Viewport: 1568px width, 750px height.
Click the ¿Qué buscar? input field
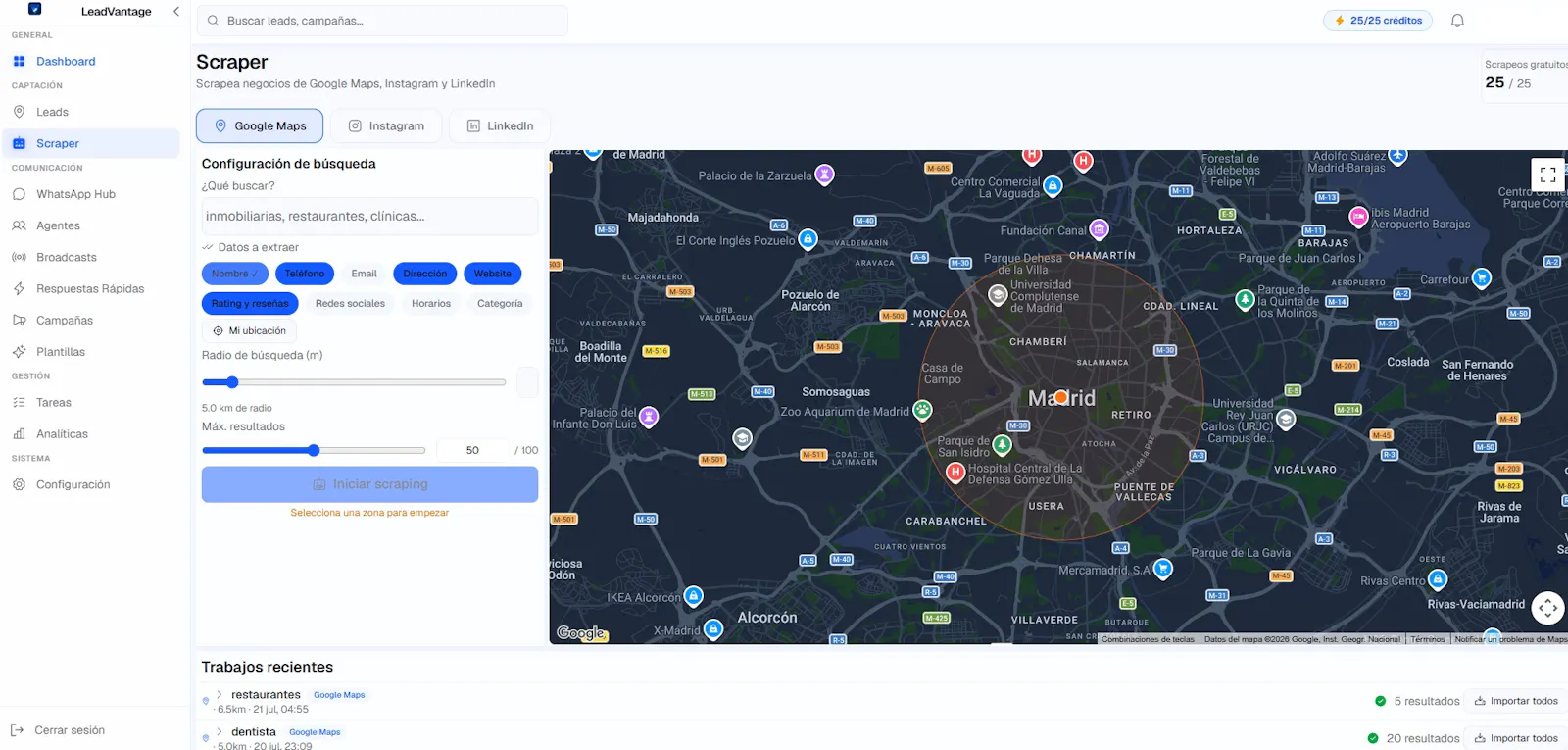[369, 216]
